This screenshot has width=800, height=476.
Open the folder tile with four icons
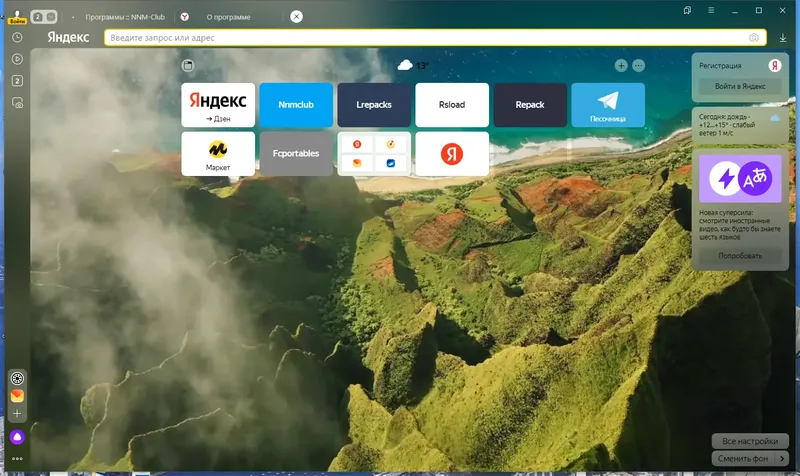pos(374,154)
